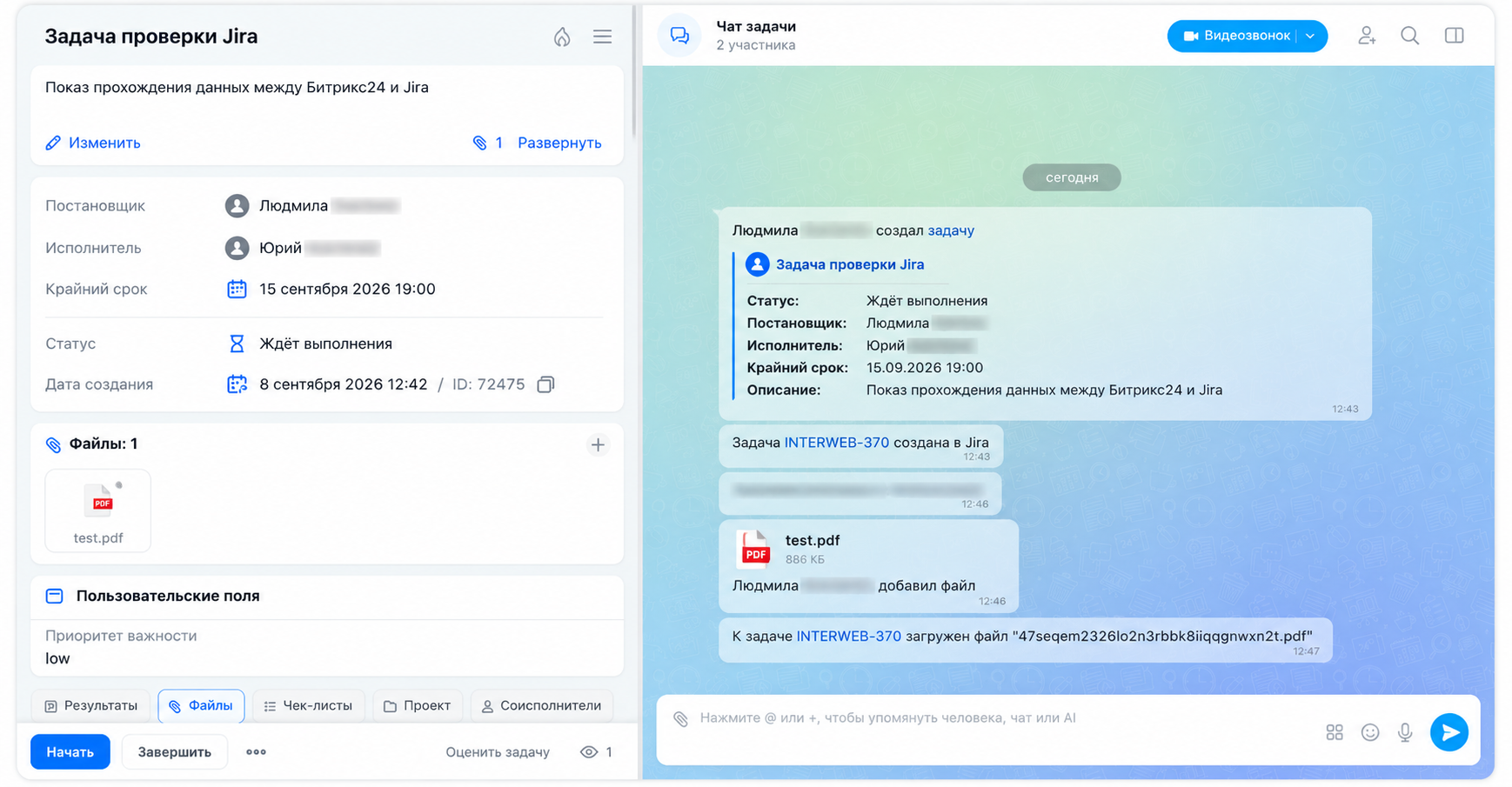The height and width of the screenshot is (787, 1512).
Task: Expand Видеозвонок dropdown arrow
Action: [1310, 36]
